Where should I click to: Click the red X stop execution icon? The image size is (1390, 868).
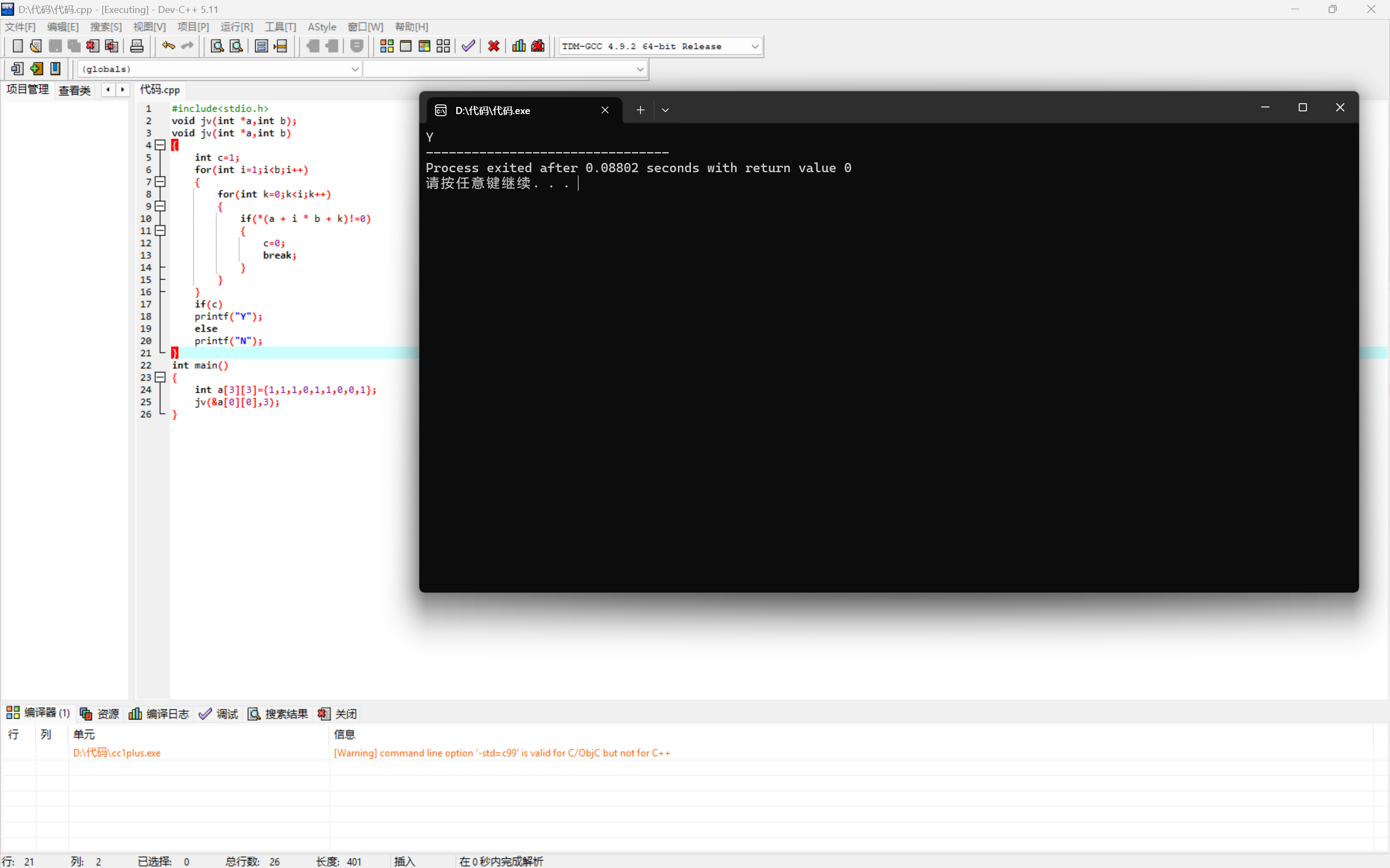point(494,46)
